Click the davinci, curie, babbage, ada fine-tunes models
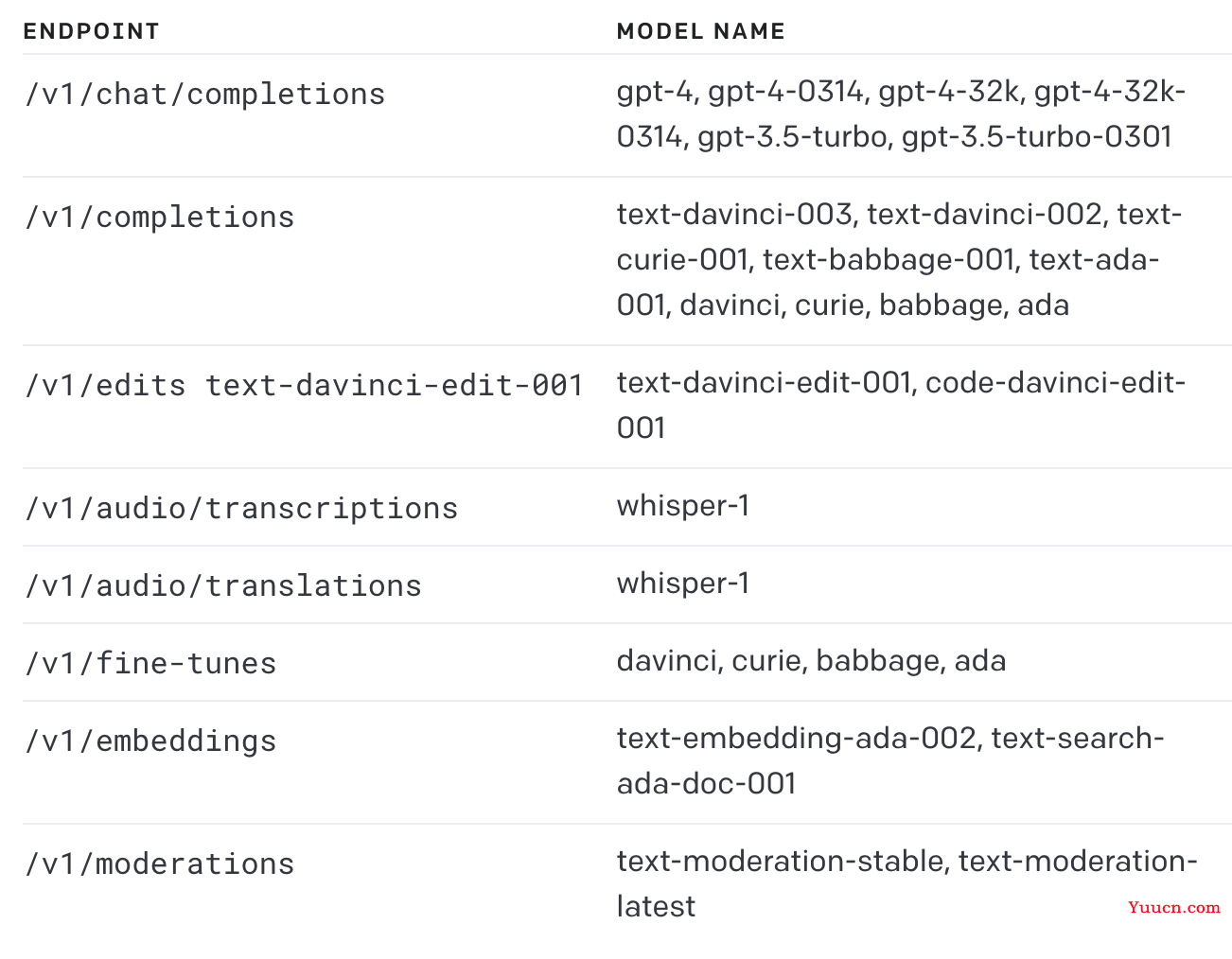The image size is (1232, 959). 811,660
